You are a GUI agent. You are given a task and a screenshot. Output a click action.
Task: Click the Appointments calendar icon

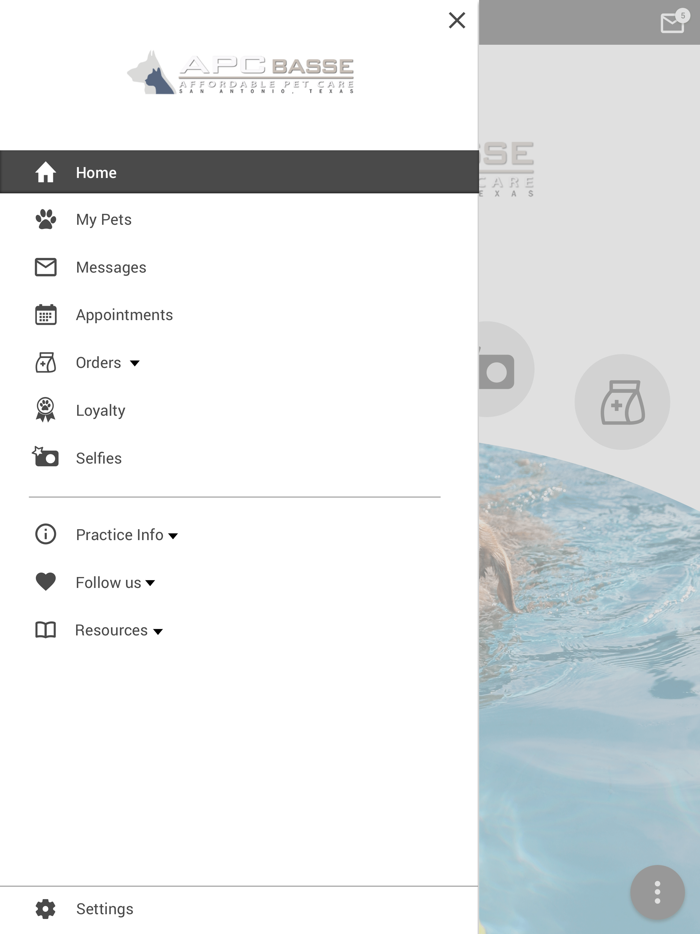(45, 315)
